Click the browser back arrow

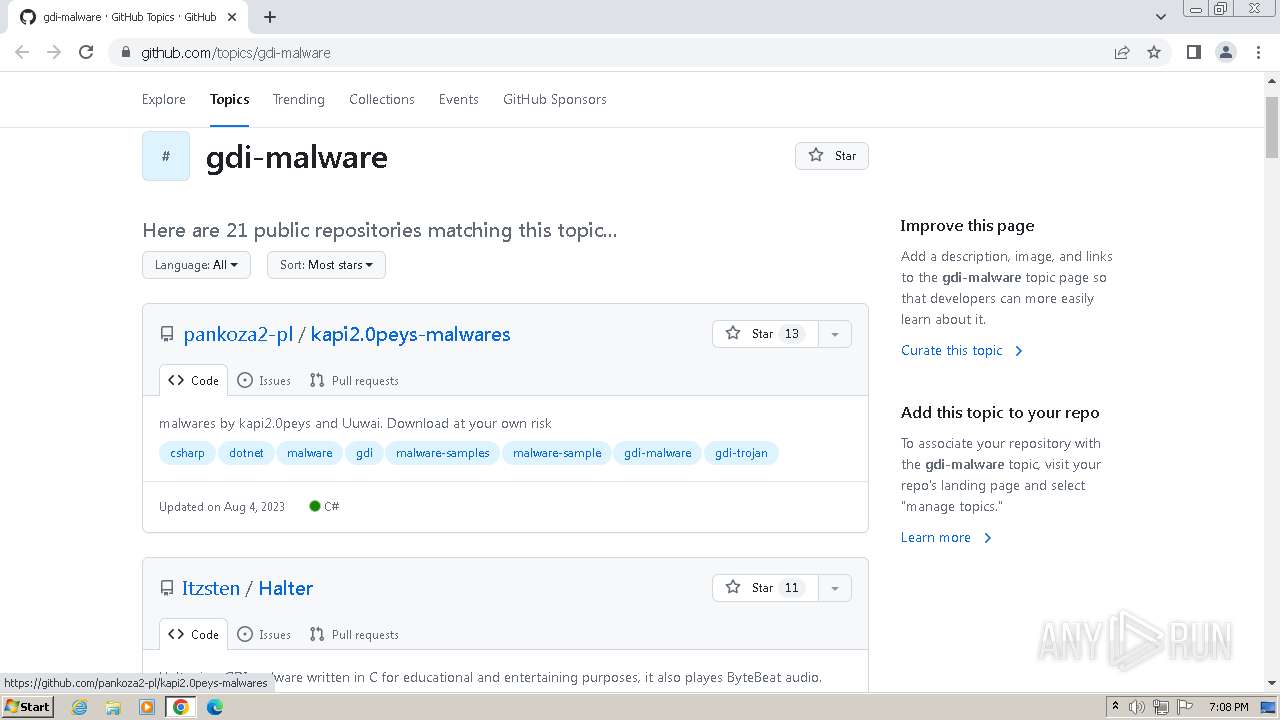click(x=22, y=52)
